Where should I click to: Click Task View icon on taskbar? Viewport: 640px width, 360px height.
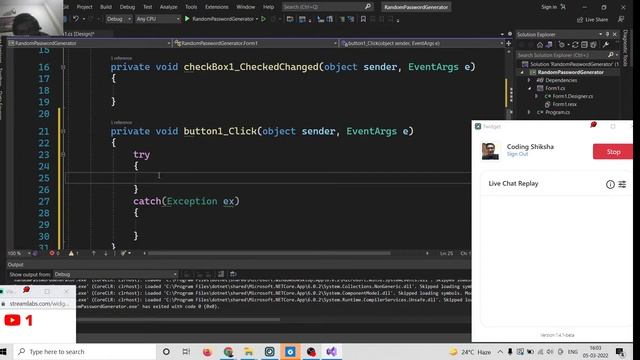click(186, 351)
